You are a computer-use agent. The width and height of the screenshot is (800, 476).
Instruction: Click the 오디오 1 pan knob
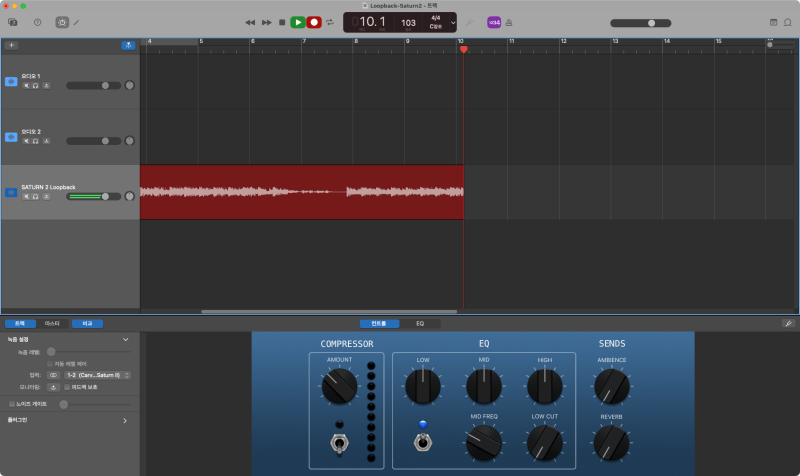tap(130, 85)
